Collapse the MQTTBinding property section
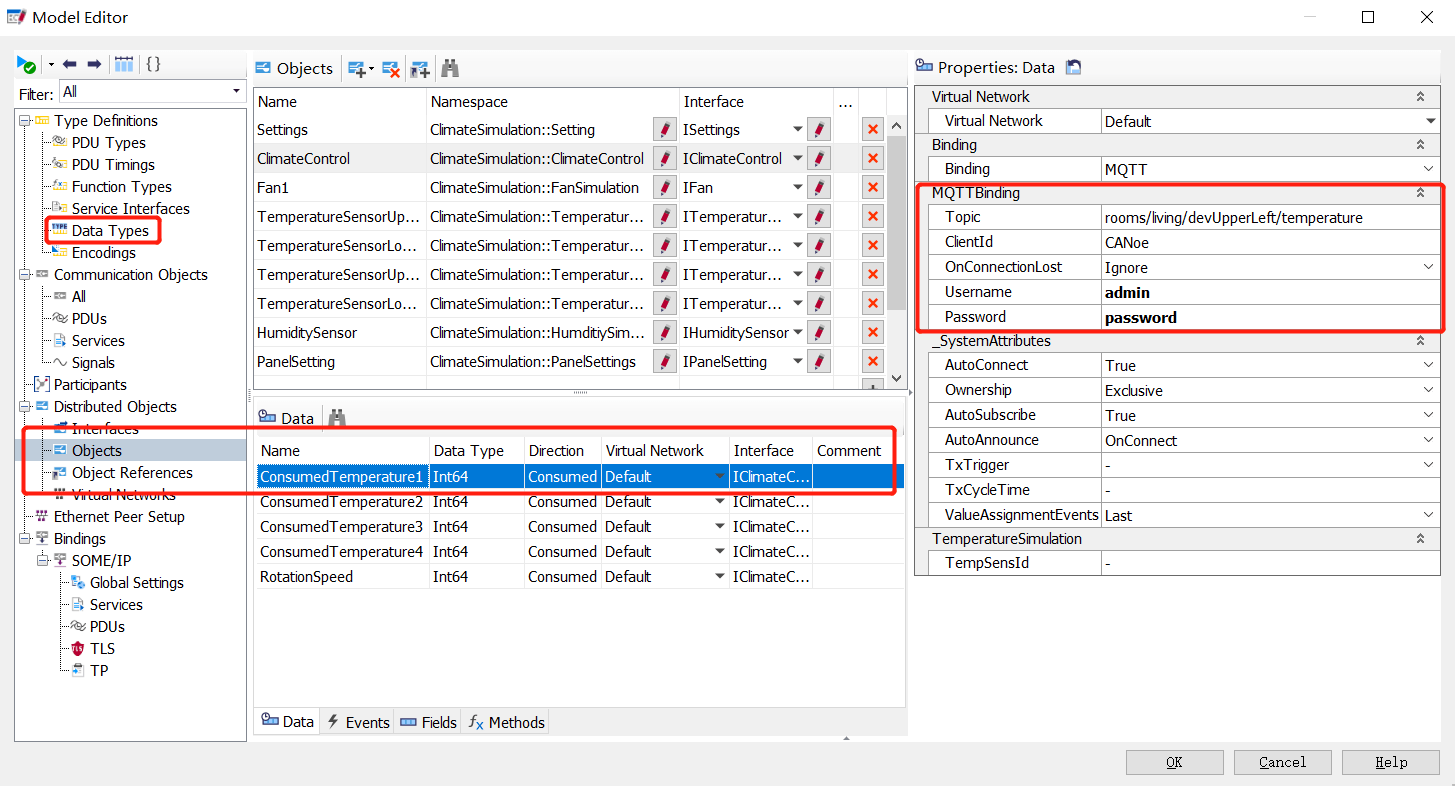 (1420, 193)
